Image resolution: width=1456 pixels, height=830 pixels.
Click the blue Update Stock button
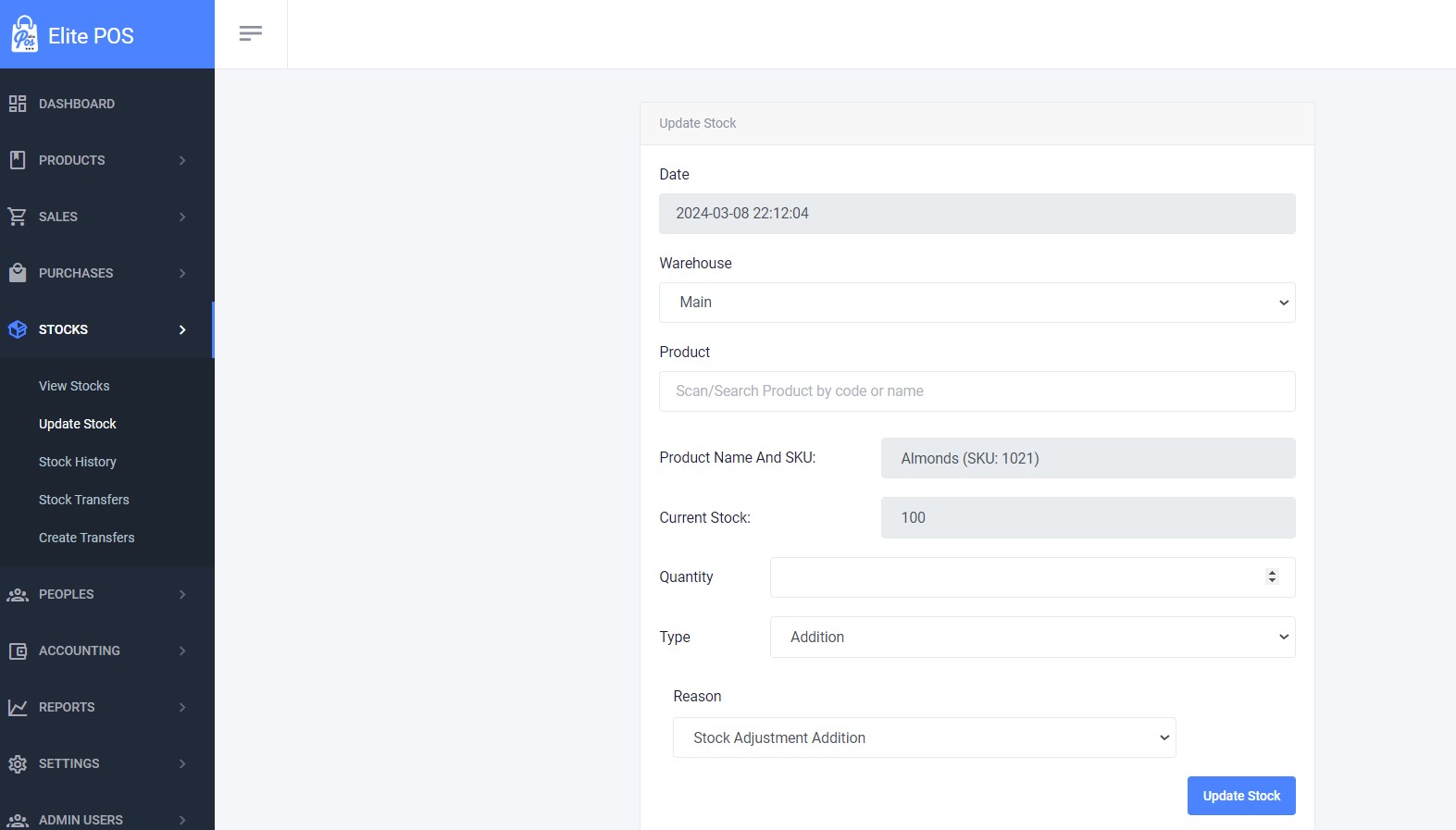point(1241,796)
